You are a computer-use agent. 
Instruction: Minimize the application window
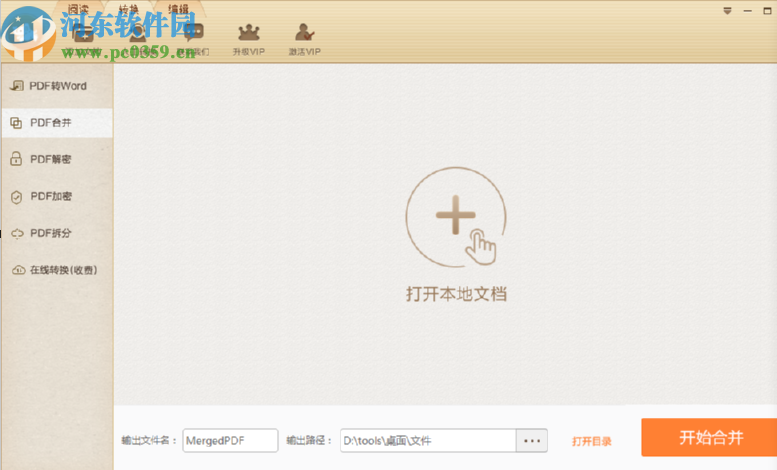click(x=748, y=11)
